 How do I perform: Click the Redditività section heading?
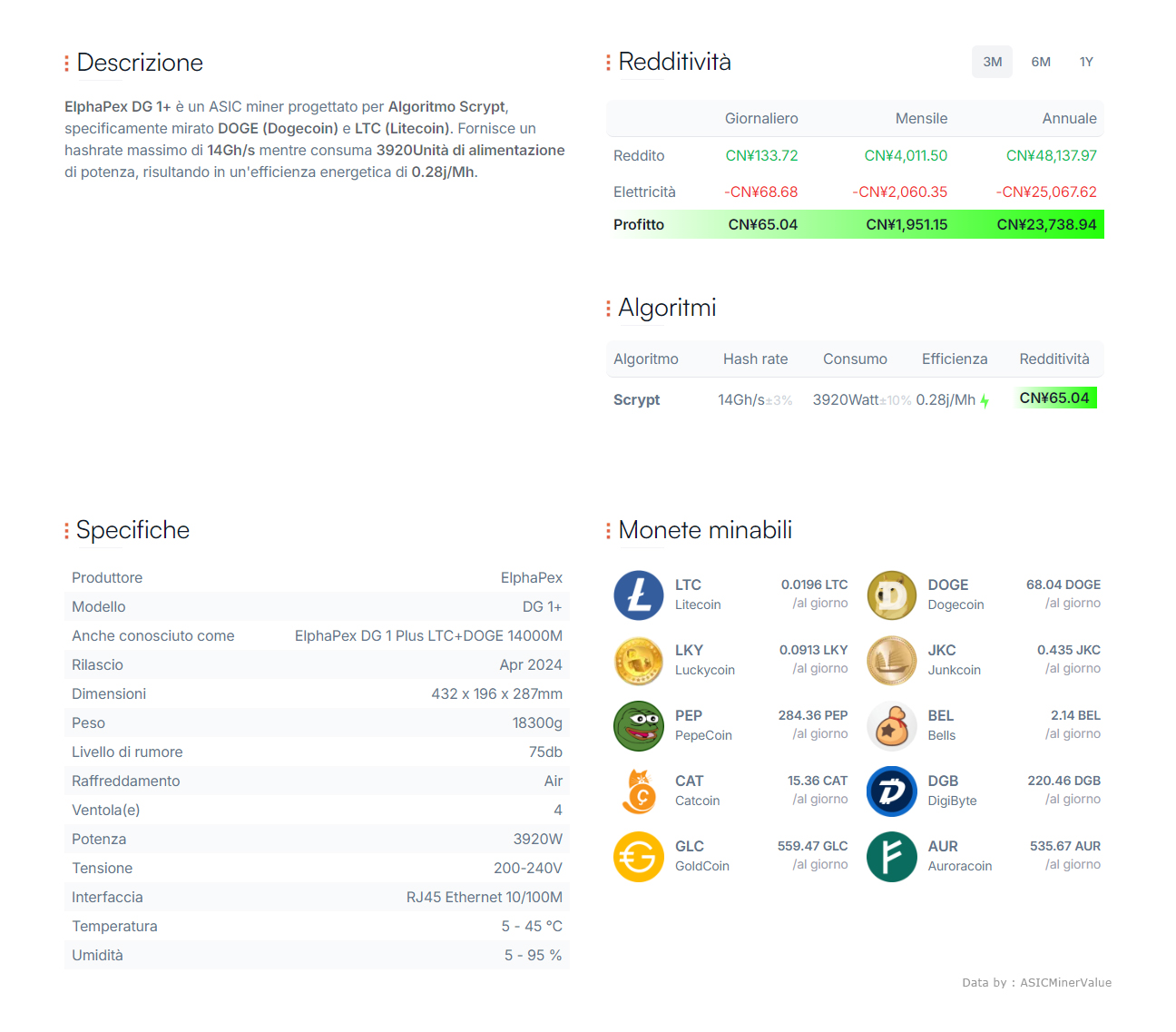tap(674, 62)
